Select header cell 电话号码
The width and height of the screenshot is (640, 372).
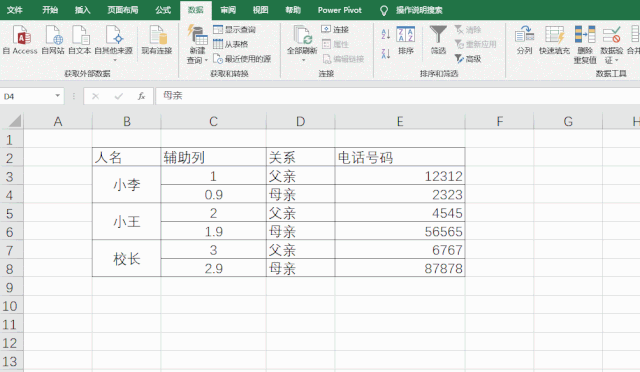coord(400,157)
